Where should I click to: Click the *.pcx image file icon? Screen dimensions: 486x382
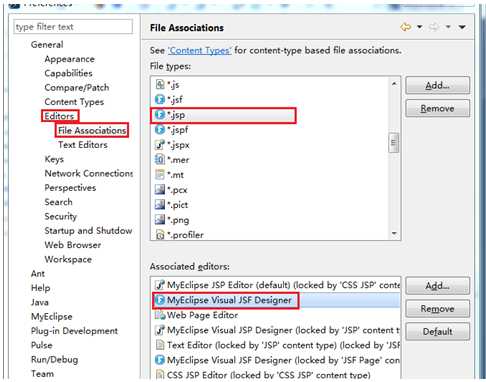tap(160, 189)
